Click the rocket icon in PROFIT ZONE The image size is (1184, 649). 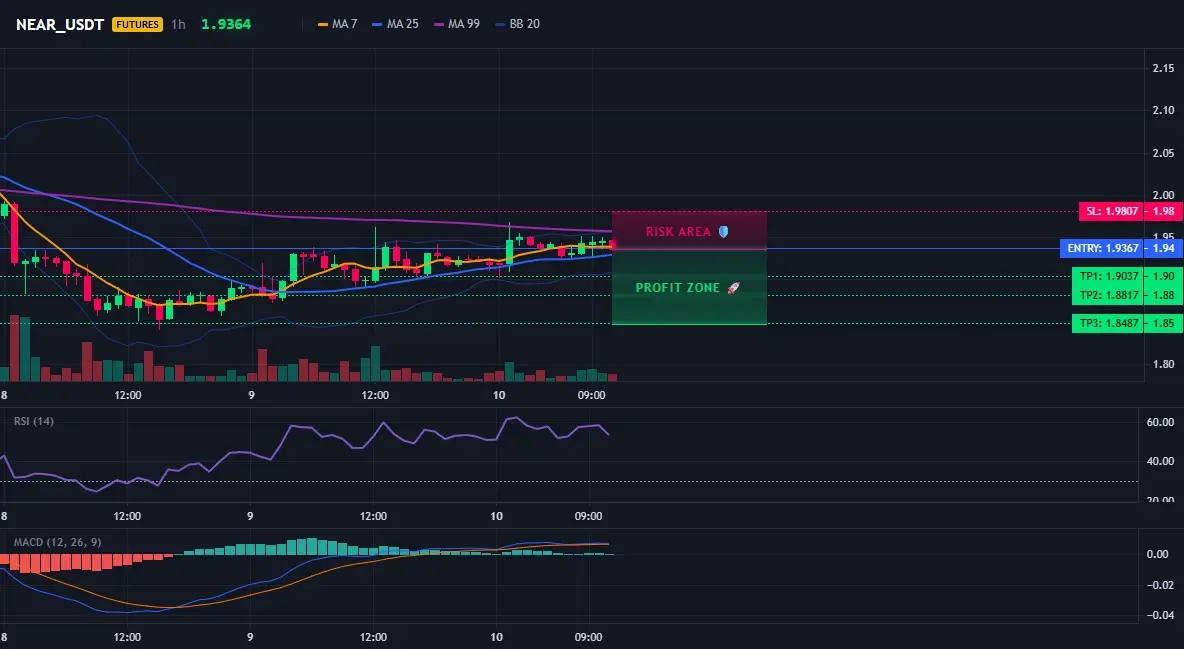tap(733, 288)
